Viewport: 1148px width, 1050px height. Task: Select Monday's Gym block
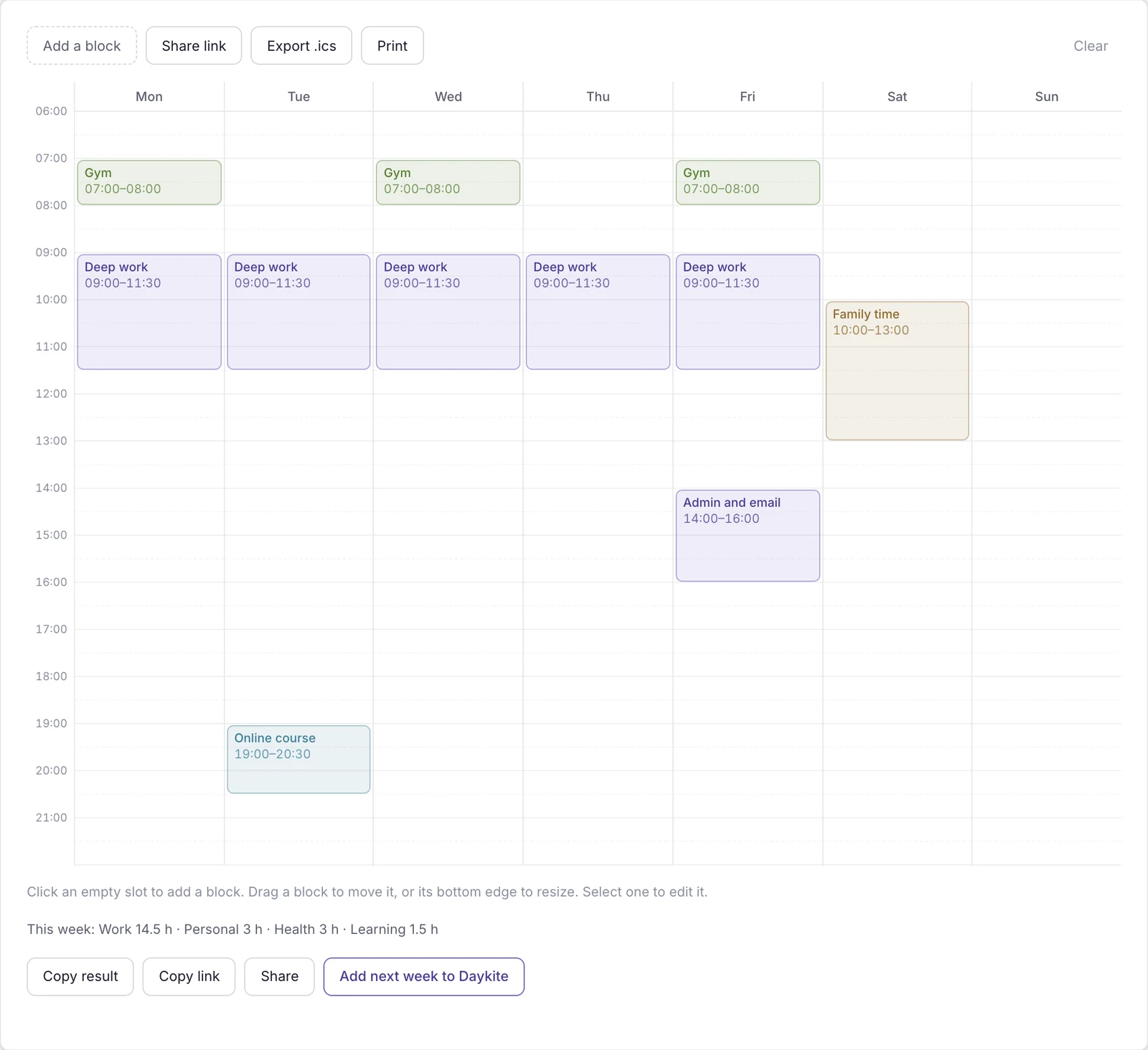pyautogui.click(x=149, y=182)
